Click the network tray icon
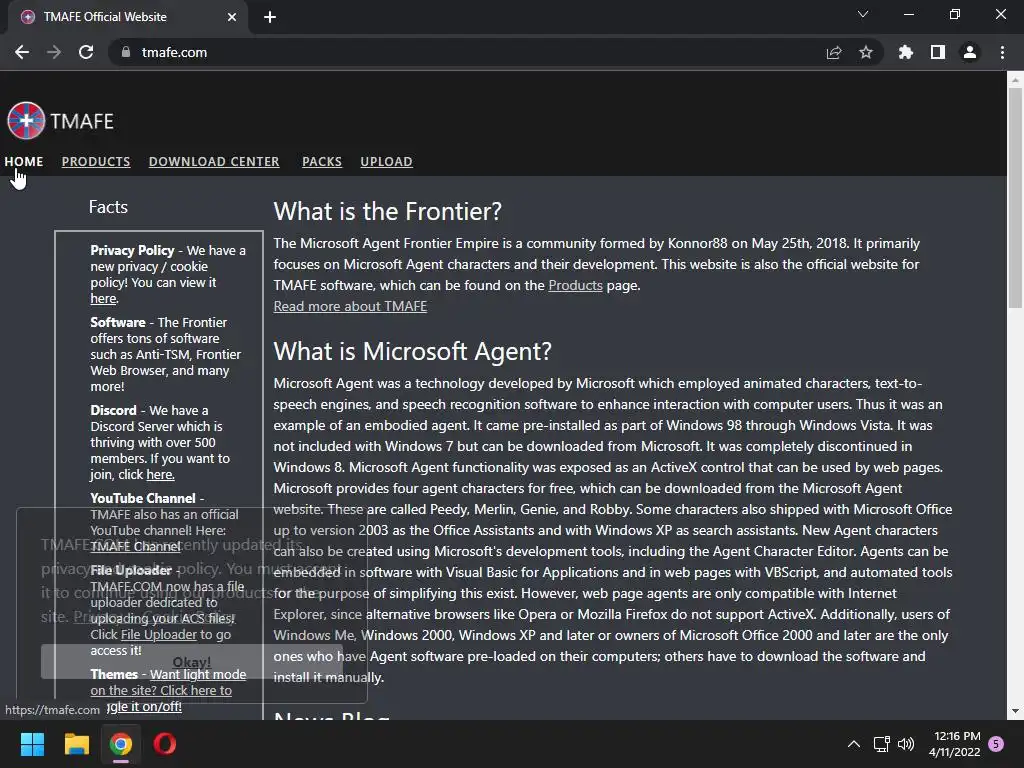 (x=882, y=744)
